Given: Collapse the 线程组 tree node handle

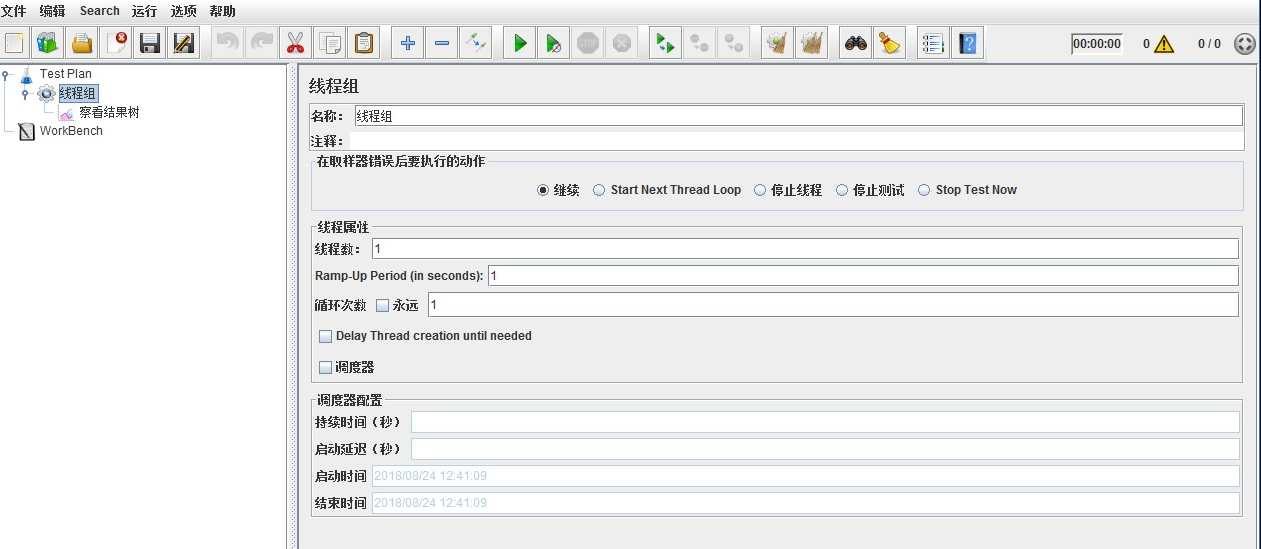Looking at the screenshot, I should tap(25, 93).
